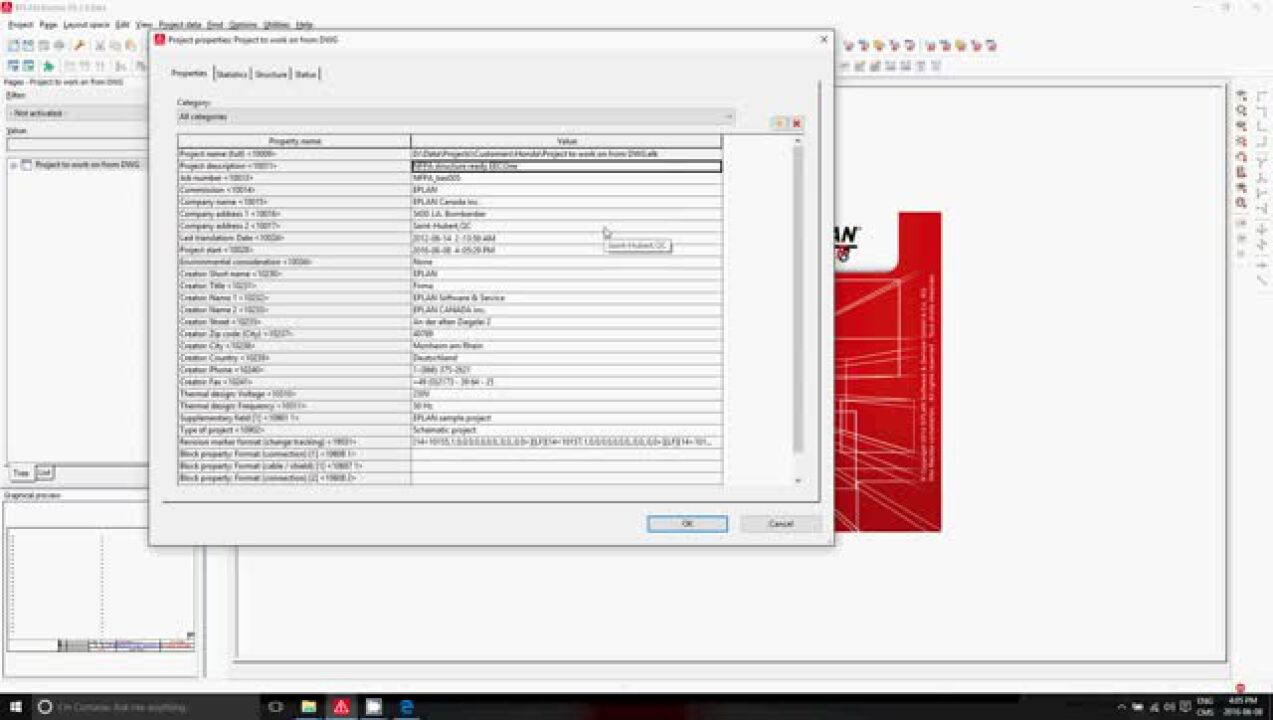Open File Explorer from the taskbar
The height and width of the screenshot is (720, 1273).
[x=309, y=707]
